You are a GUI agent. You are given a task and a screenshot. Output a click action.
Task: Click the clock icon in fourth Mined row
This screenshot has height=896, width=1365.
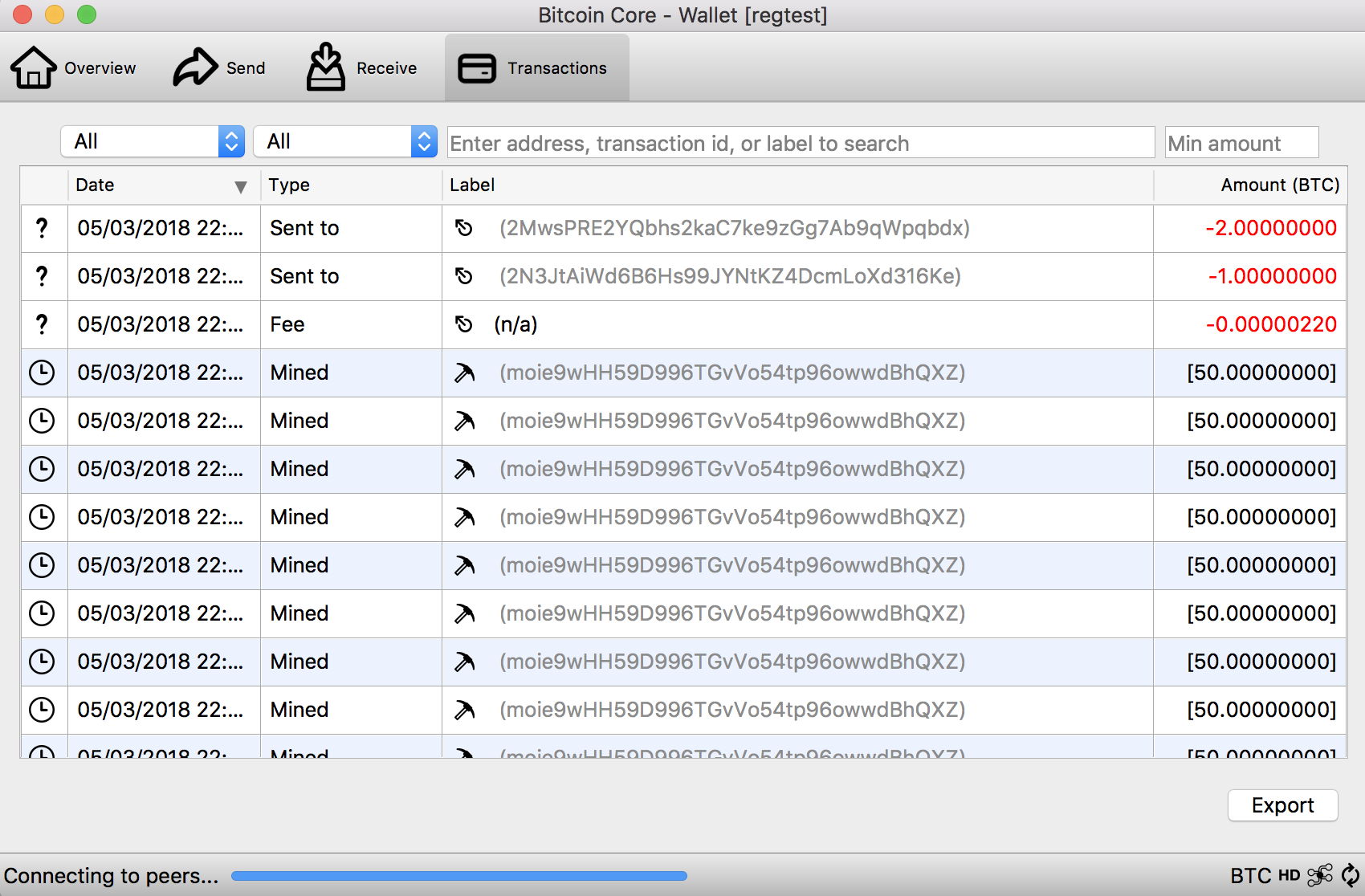coord(42,517)
